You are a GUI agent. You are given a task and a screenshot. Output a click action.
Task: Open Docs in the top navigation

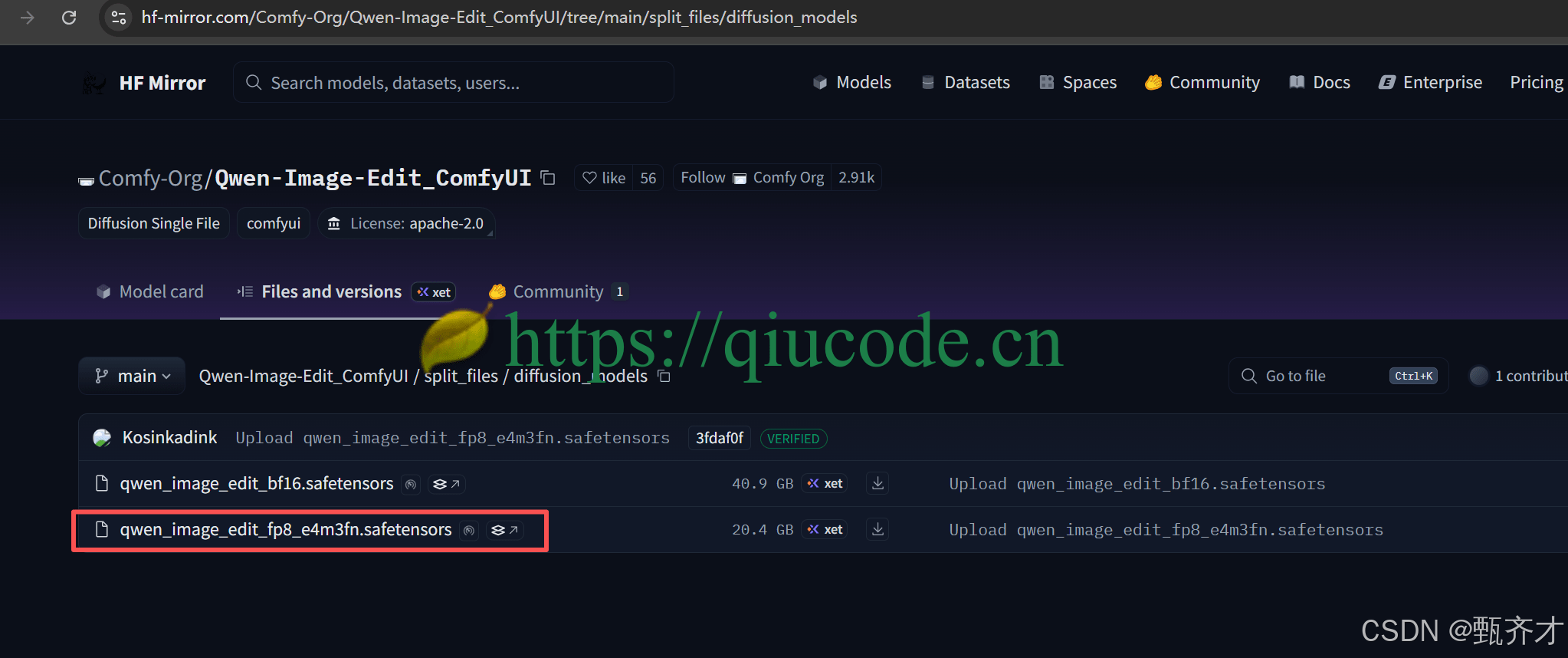coord(1320,82)
